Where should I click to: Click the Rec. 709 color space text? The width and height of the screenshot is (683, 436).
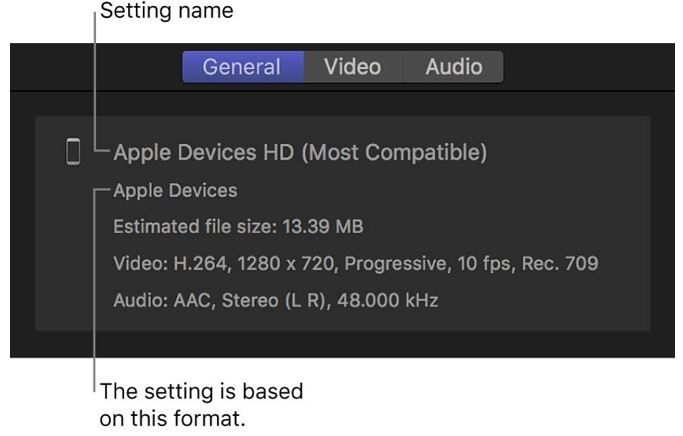pyautogui.click(x=560, y=263)
